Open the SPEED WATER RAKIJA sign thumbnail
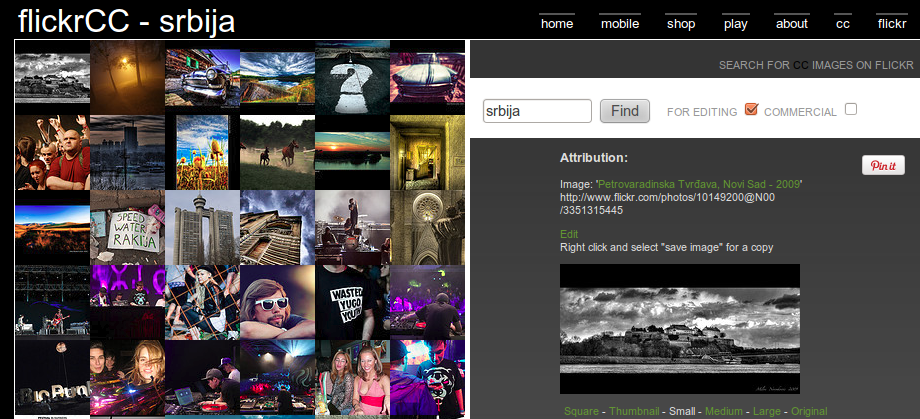This screenshot has height=419, width=920. pos(127,227)
